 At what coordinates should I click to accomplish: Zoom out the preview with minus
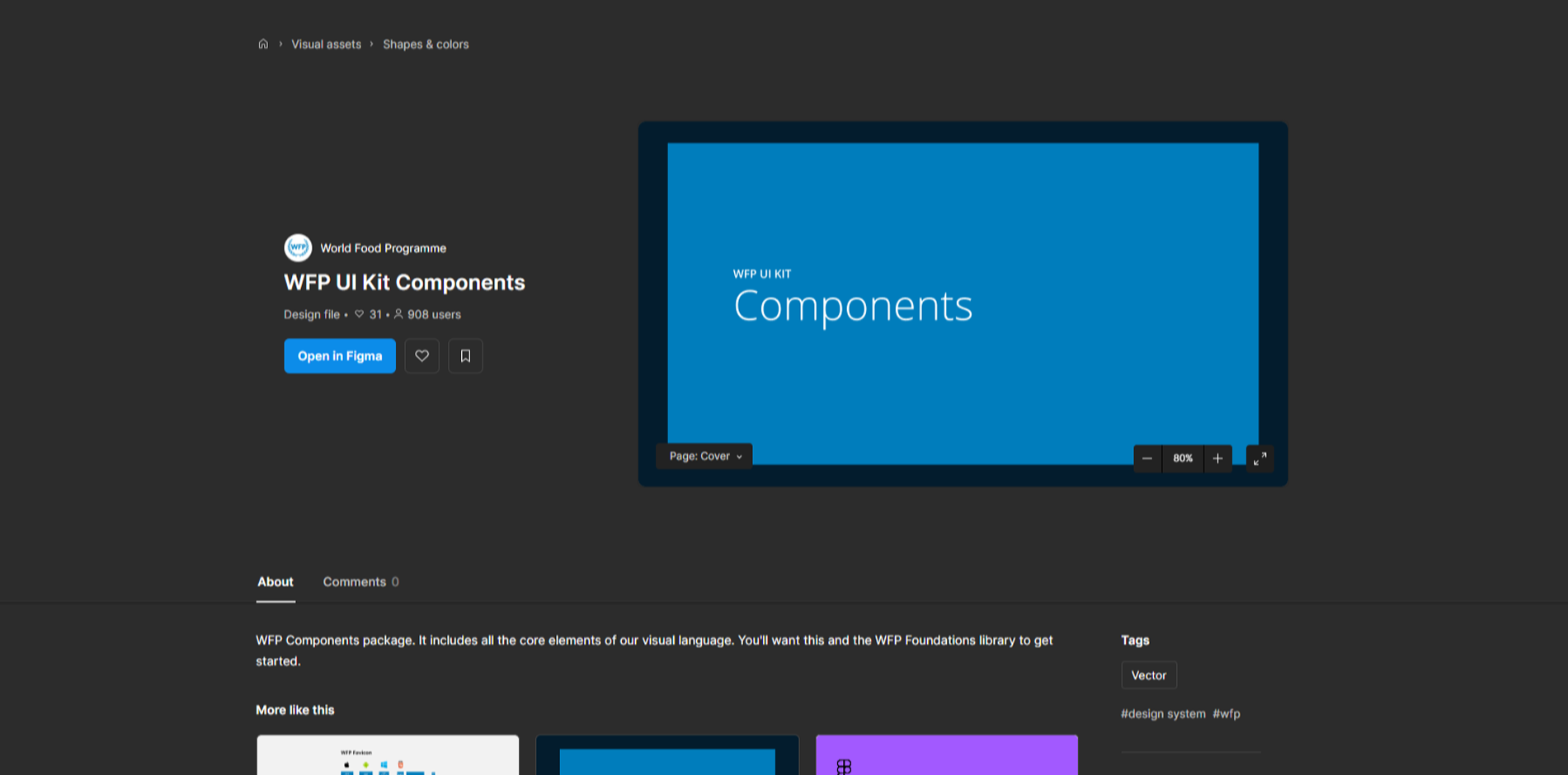[x=1147, y=458]
